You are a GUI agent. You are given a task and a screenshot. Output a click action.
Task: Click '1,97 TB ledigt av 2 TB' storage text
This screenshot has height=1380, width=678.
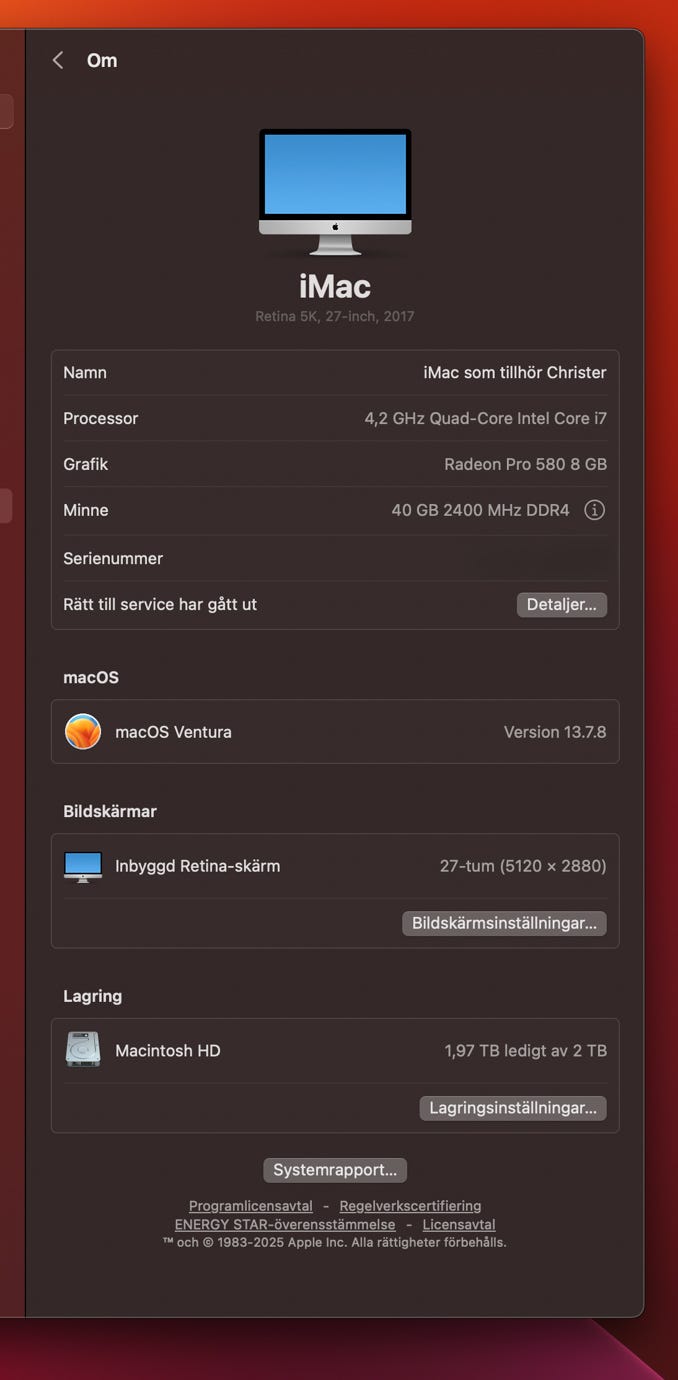tap(526, 1050)
